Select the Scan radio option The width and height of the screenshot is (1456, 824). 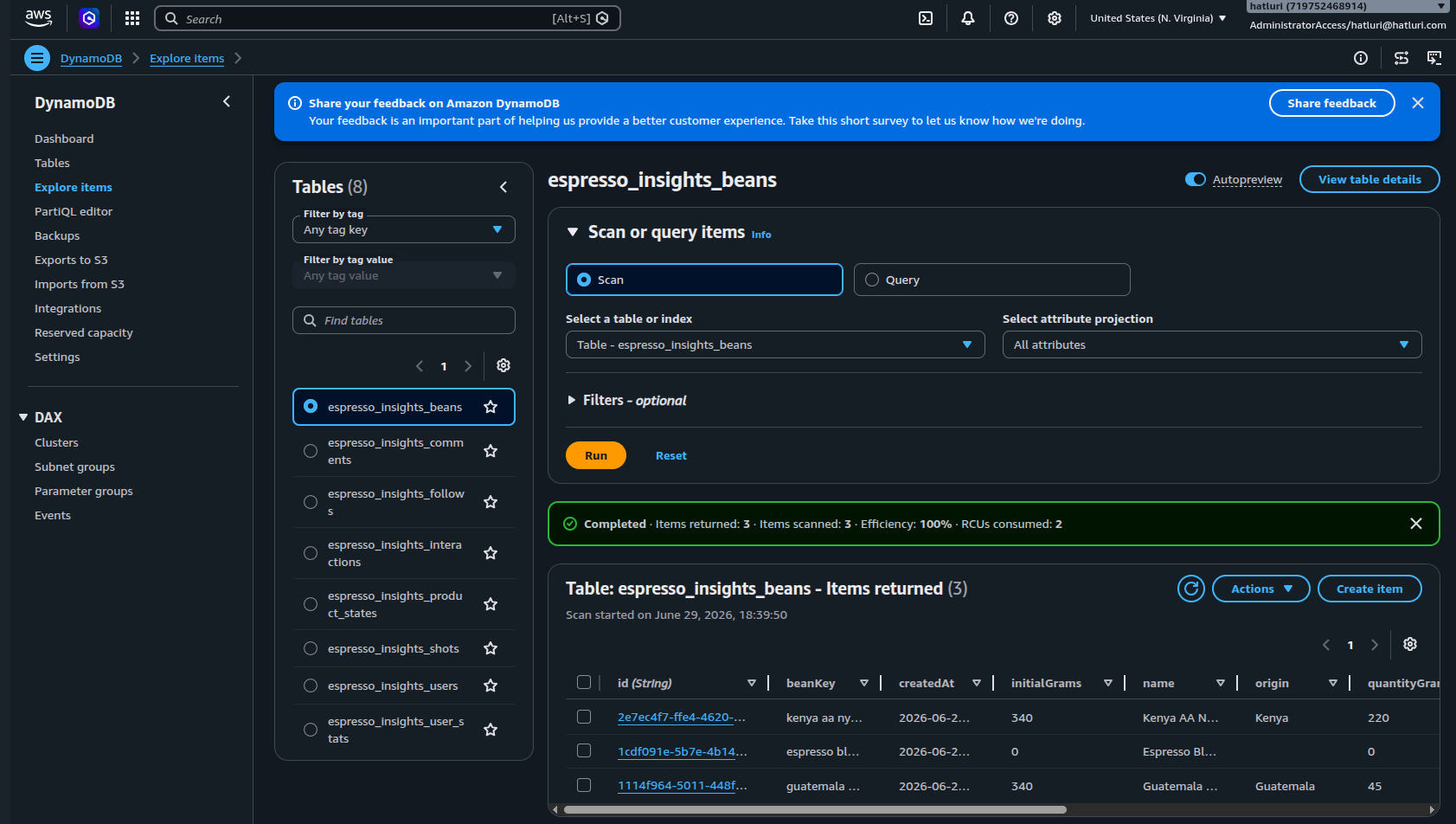tap(704, 280)
